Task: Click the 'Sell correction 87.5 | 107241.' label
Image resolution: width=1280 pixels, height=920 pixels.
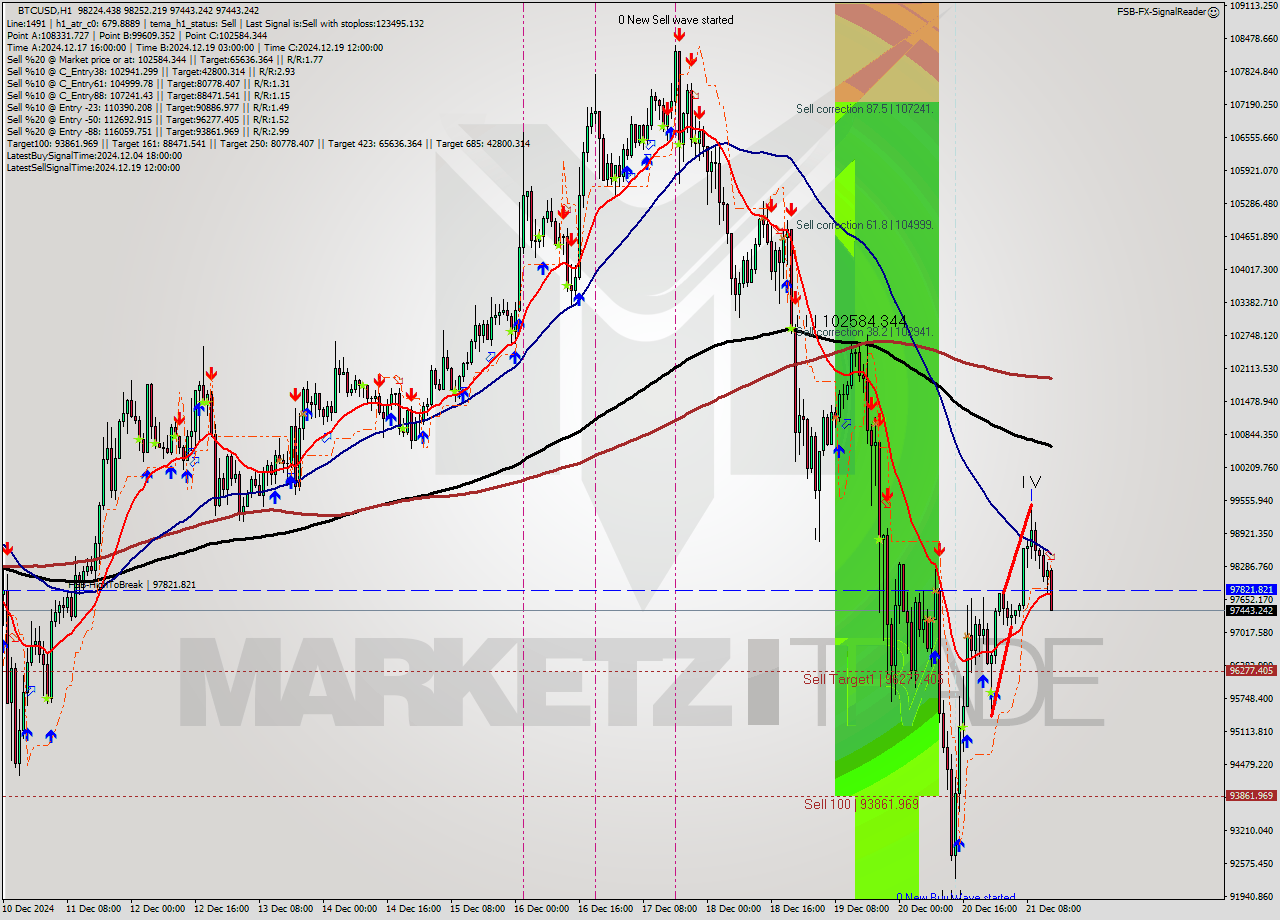Action: pos(865,108)
